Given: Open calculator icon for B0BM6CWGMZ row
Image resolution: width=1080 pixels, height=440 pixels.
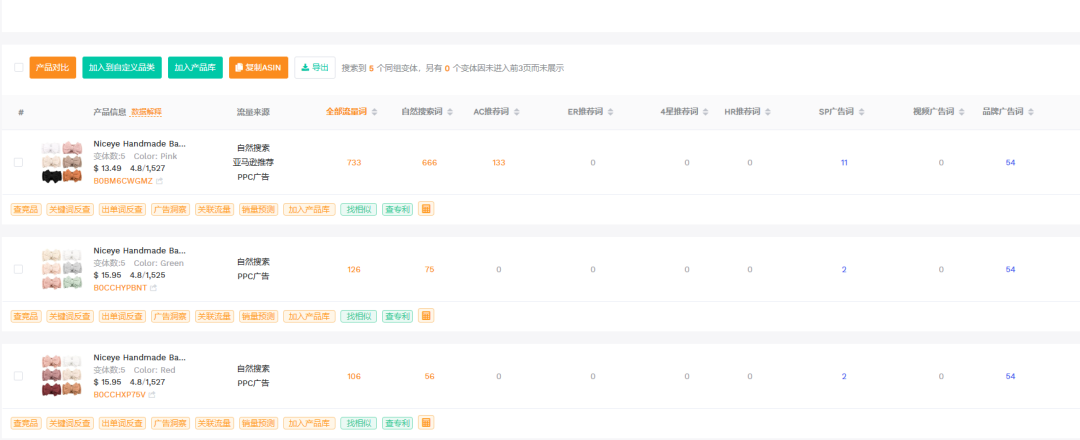Looking at the screenshot, I should [x=426, y=209].
